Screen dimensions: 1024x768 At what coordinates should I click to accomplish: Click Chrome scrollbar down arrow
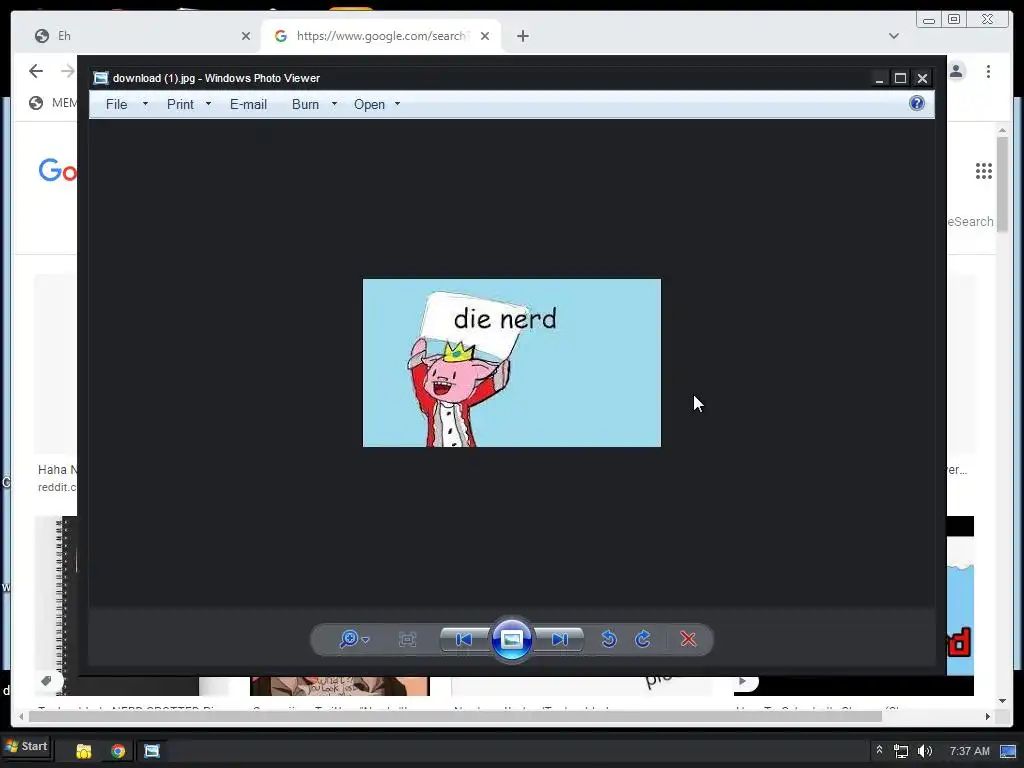[x=1002, y=701]
